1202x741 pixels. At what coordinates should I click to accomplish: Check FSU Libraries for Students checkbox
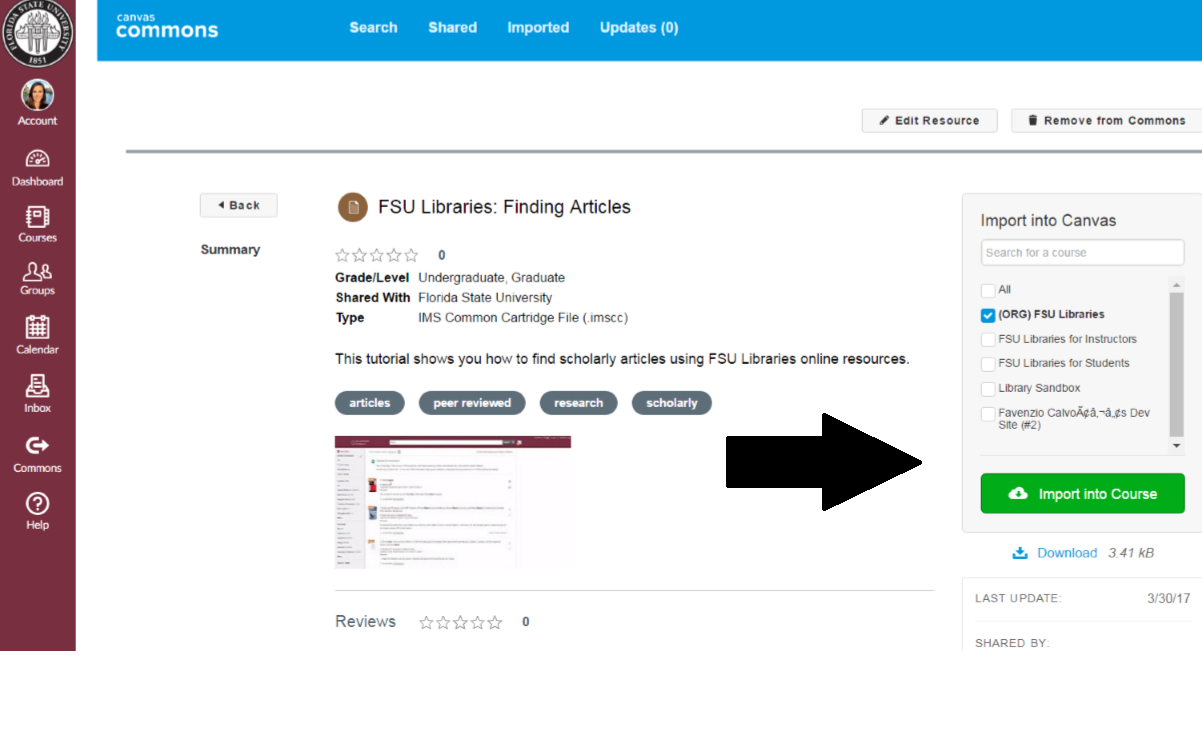pyautogui.click(x=988, y=364)
